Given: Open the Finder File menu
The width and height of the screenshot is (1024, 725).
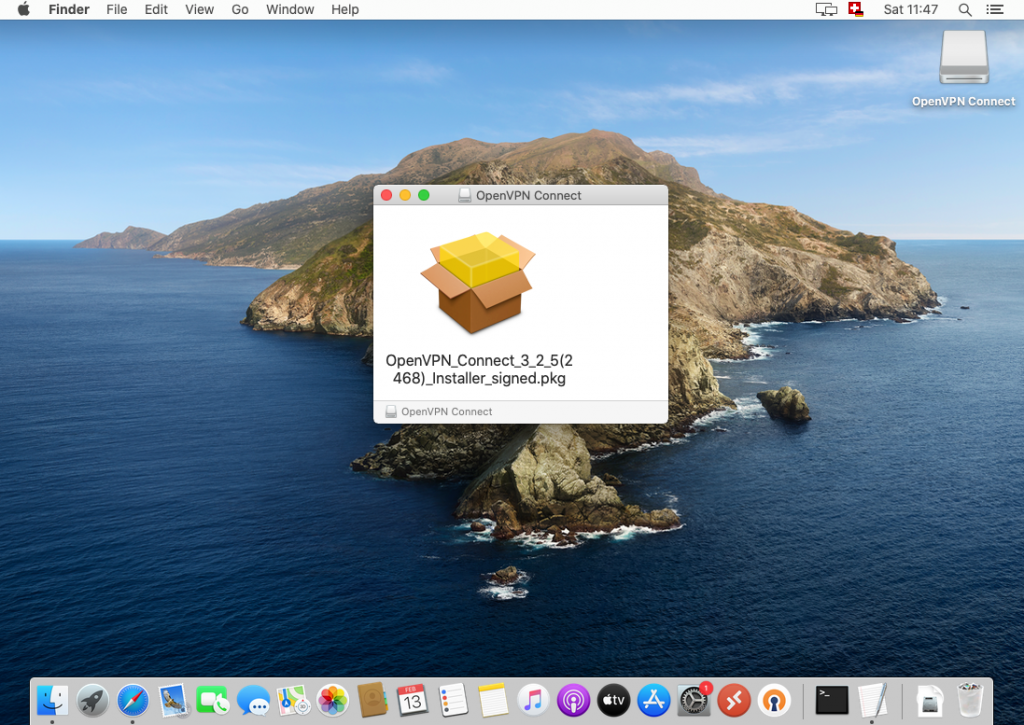Looking at the screenshot, I should click(x=116, y=10).
